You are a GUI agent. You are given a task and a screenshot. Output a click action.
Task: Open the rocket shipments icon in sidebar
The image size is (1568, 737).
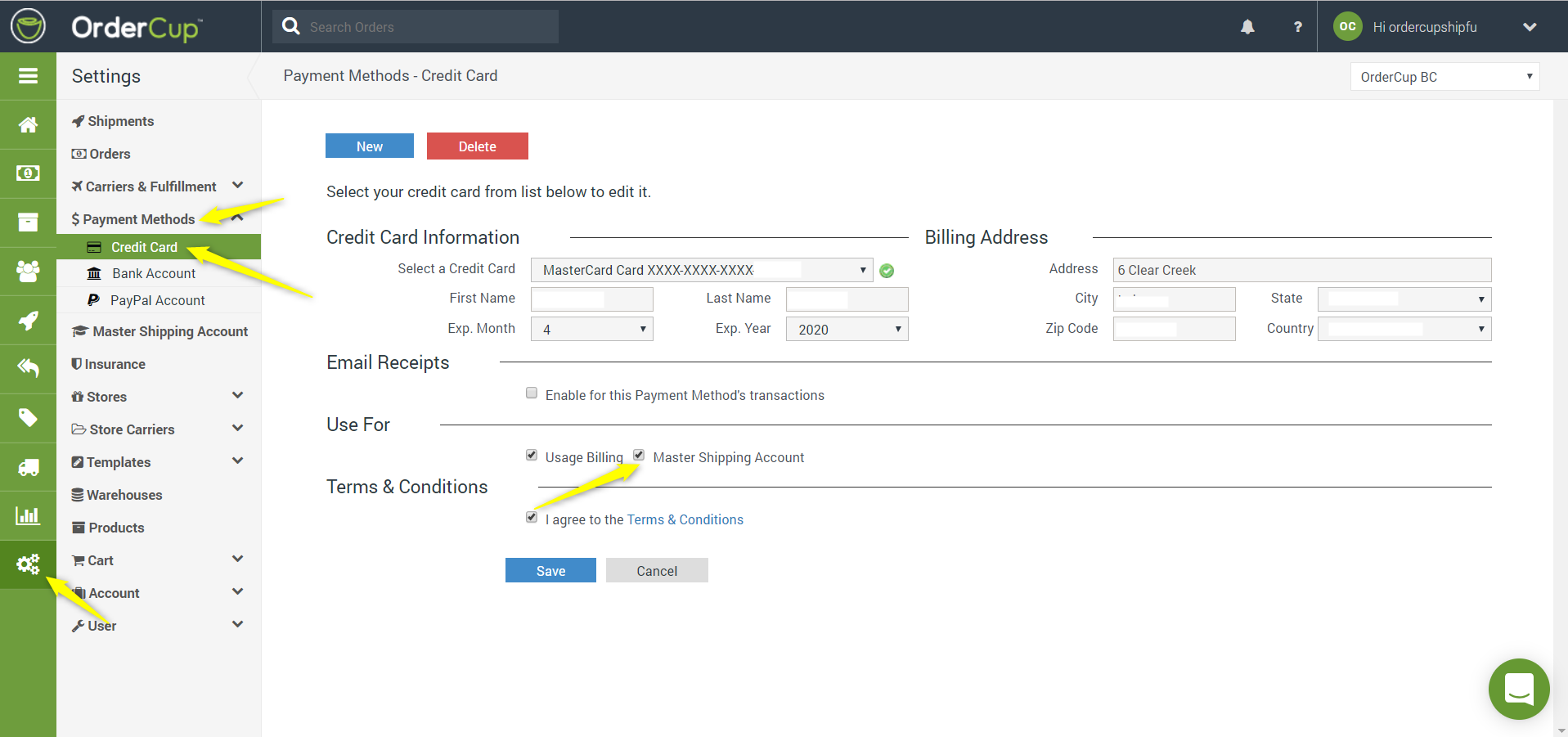(x=28, y=320)
